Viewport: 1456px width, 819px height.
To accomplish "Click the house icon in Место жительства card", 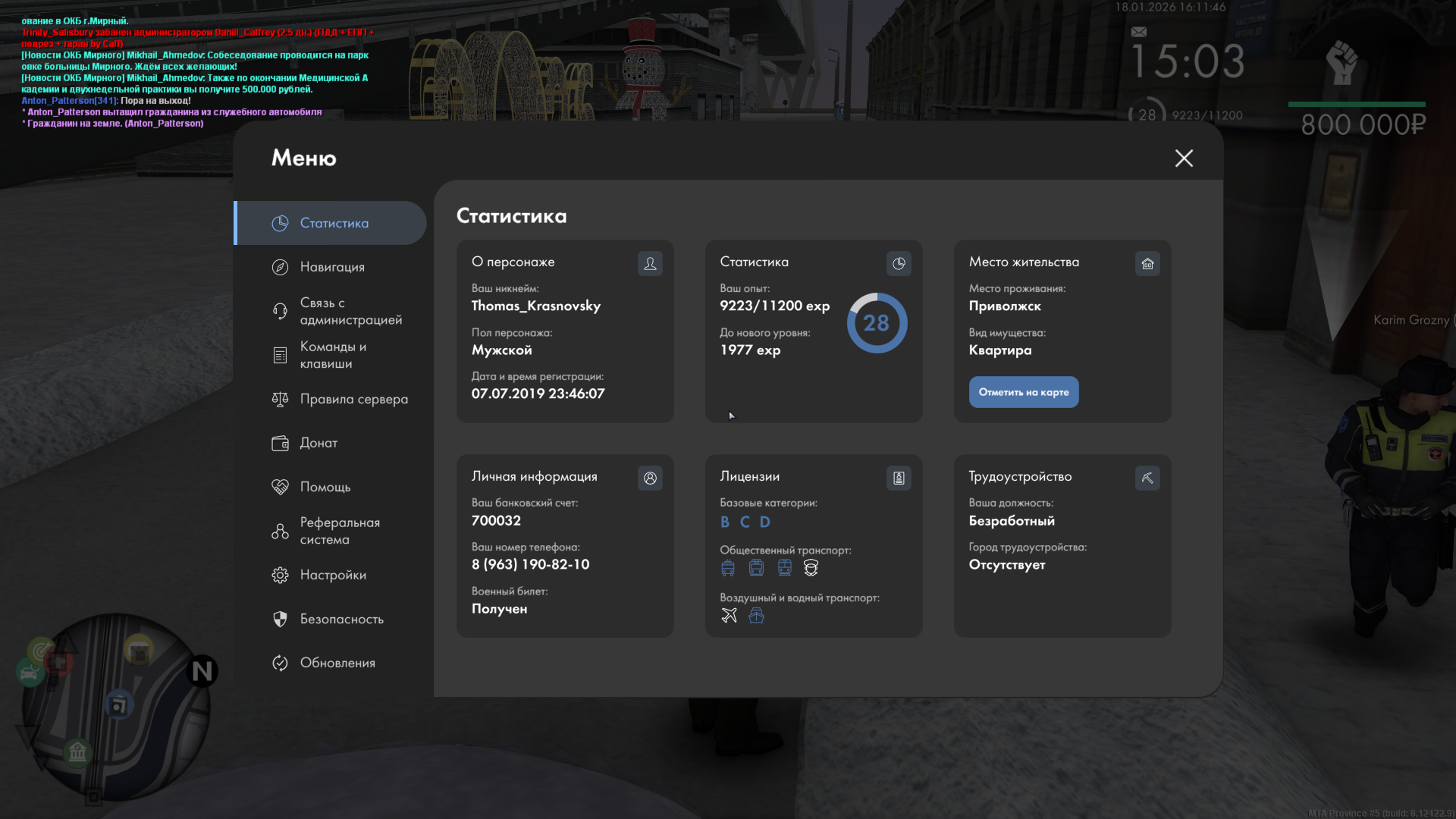I will pos(1147,263).
